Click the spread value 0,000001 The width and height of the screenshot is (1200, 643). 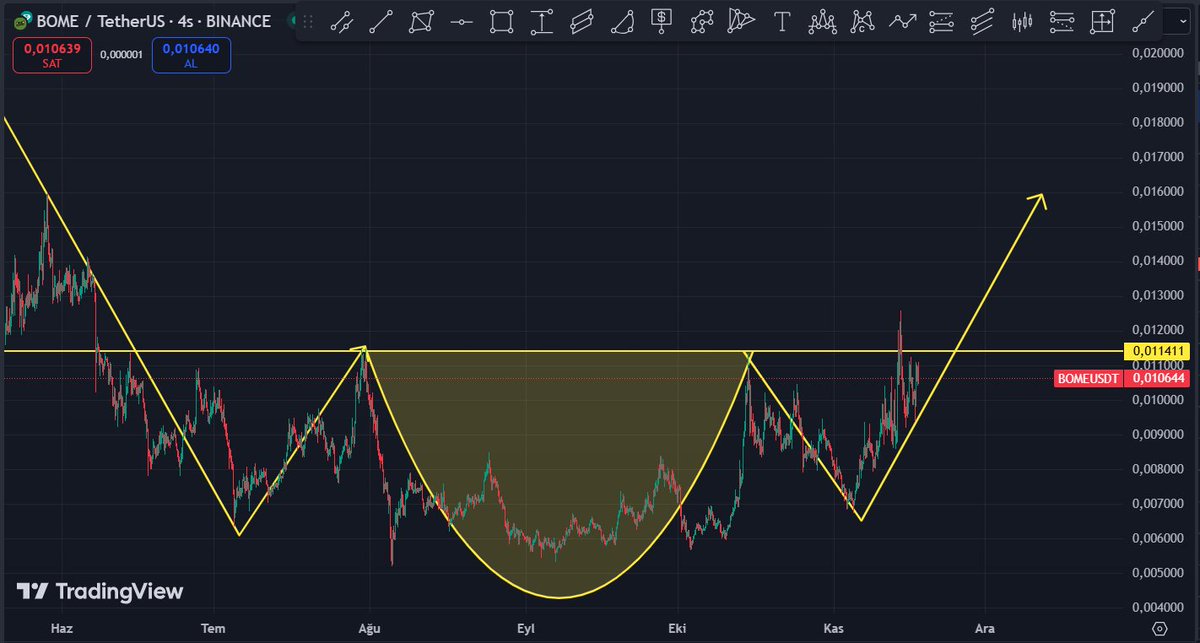tap(122, 55)
